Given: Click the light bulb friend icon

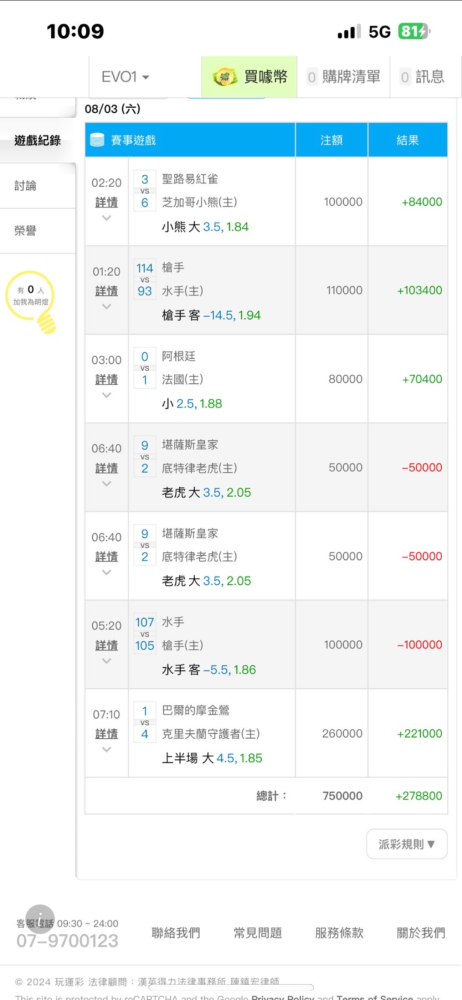Looking at the screenshot, I should pyautogui.click(x=31, y=302).
